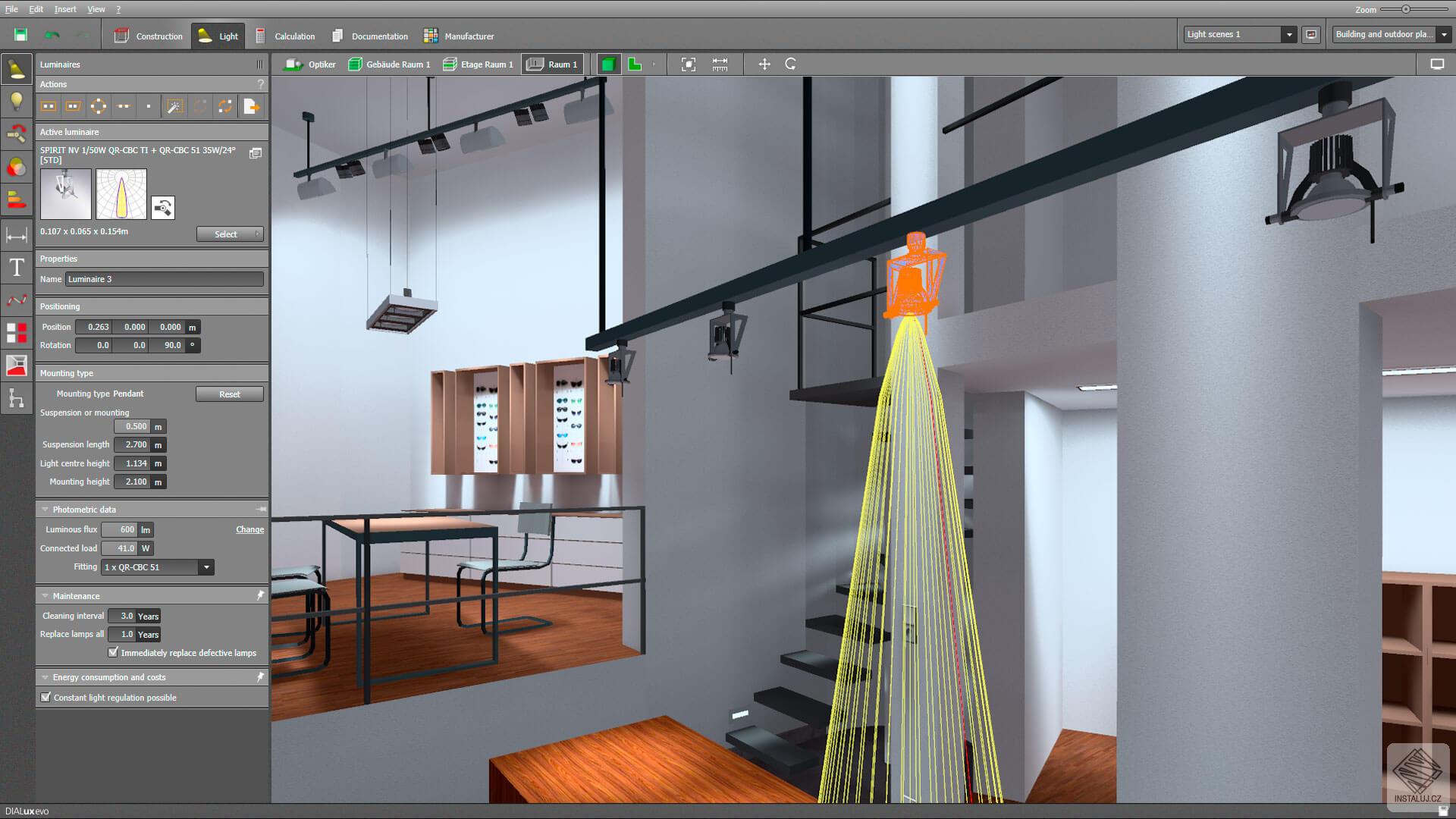
Task: Click the Change luminous flux link
Action: pos(249,529)
